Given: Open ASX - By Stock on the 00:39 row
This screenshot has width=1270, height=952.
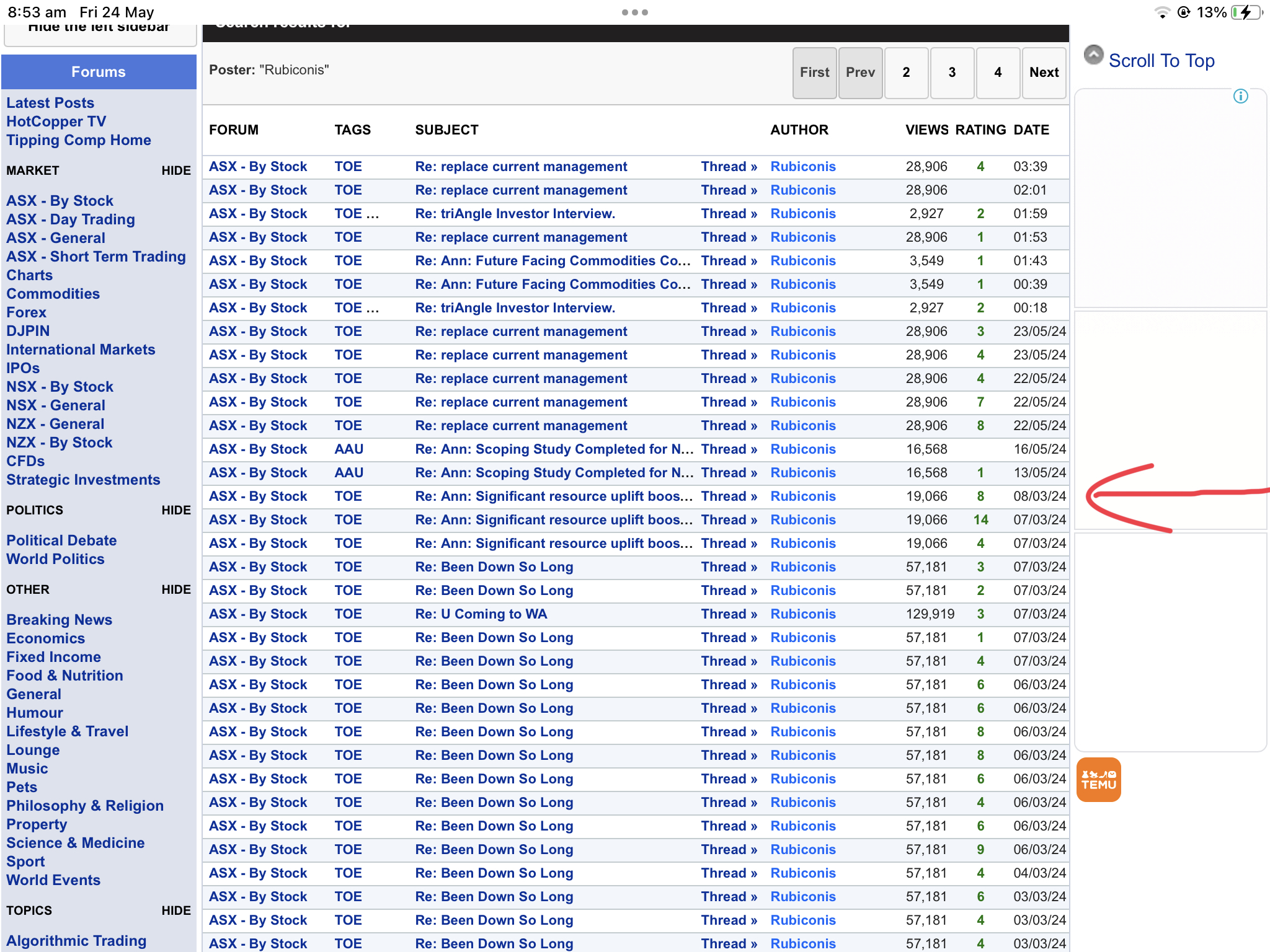Looking at the screenshot, I should [x=258, y=284].
